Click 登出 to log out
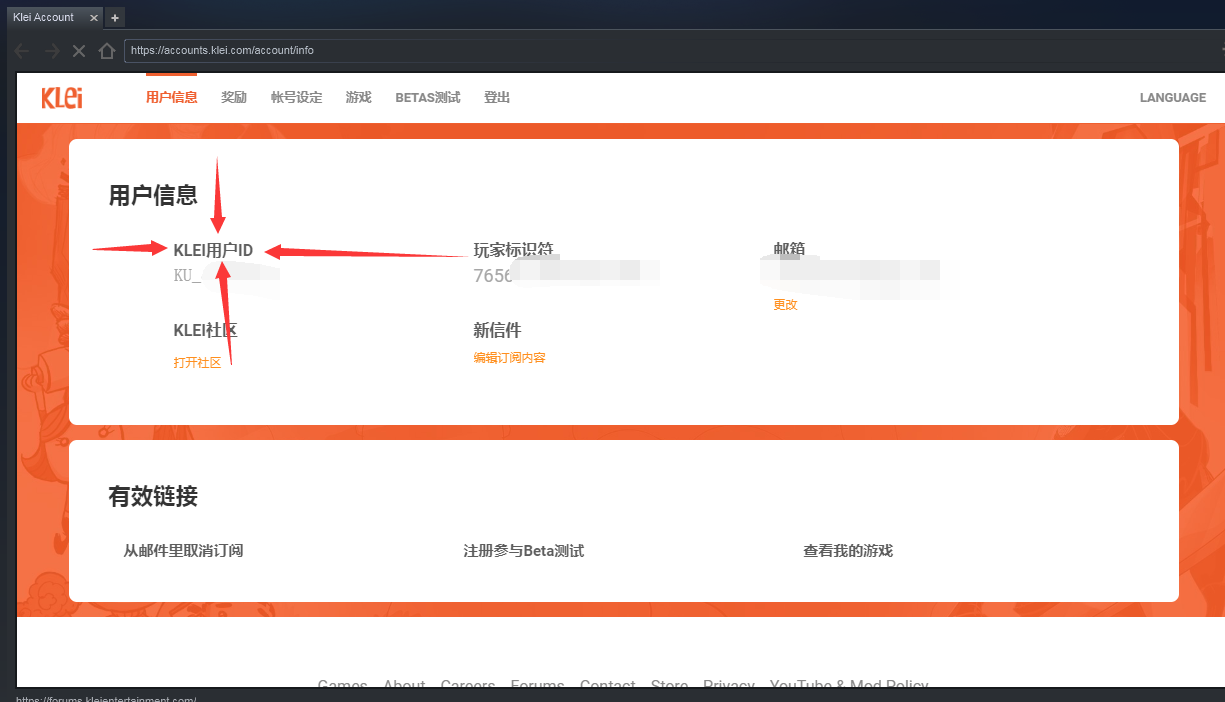 coord(497,98)
